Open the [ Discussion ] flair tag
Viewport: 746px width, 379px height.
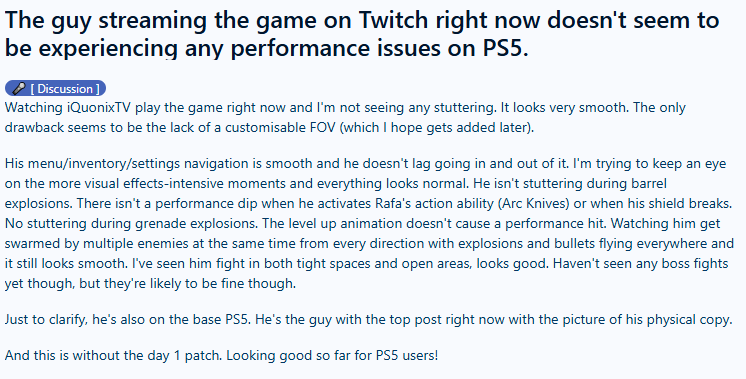[x=56, y=88]
